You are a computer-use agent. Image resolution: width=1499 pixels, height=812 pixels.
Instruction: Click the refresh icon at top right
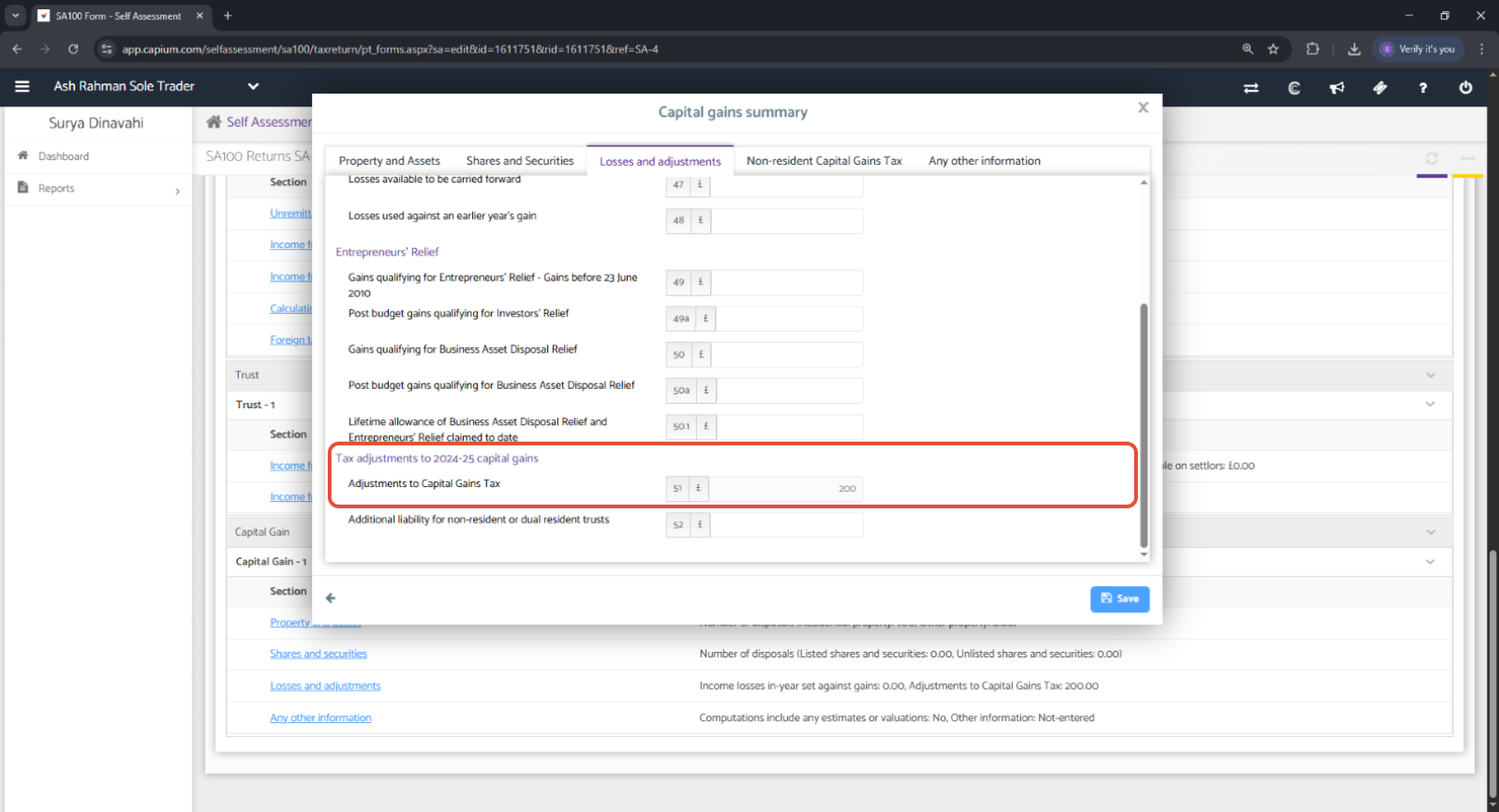tap(1431, 158)
